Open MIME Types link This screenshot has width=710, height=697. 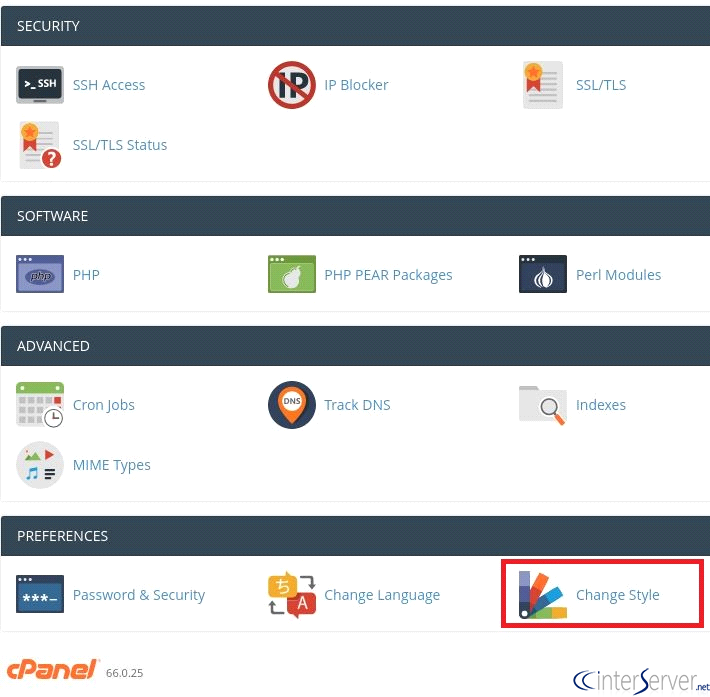[x=112, y=466]
